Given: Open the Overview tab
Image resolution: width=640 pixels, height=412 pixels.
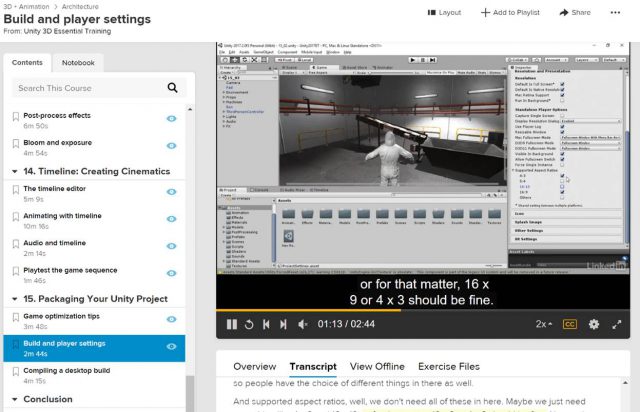Looking at the screenshot, I should coord(255,366).
